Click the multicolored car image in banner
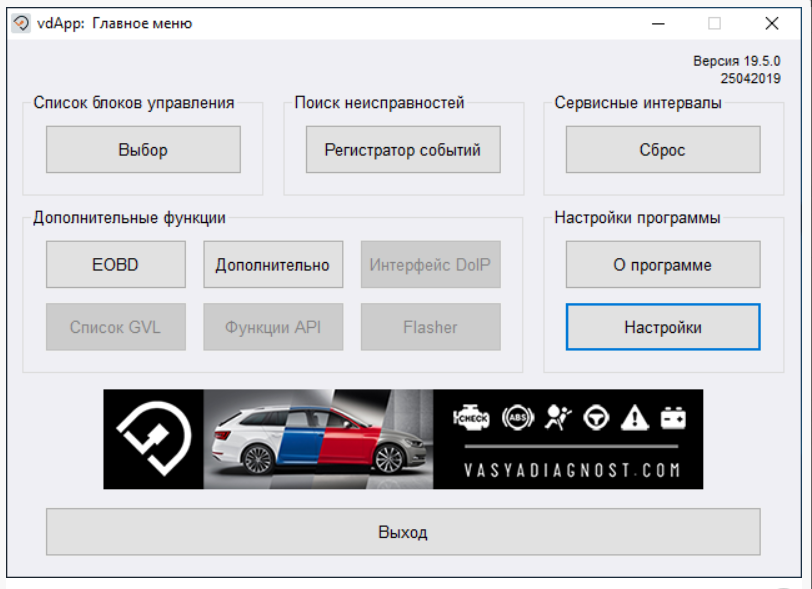This screenshot has height=589, width=812. [318, 439]
